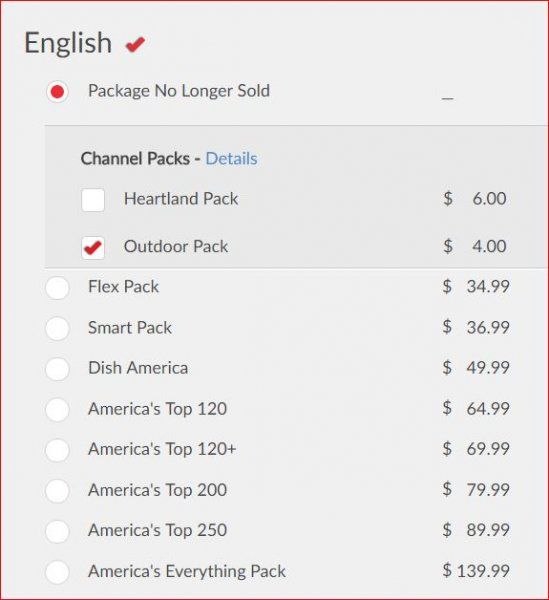Click the Channel Packs heading text
Screen dimensions: 549x600
click(135, 158)
